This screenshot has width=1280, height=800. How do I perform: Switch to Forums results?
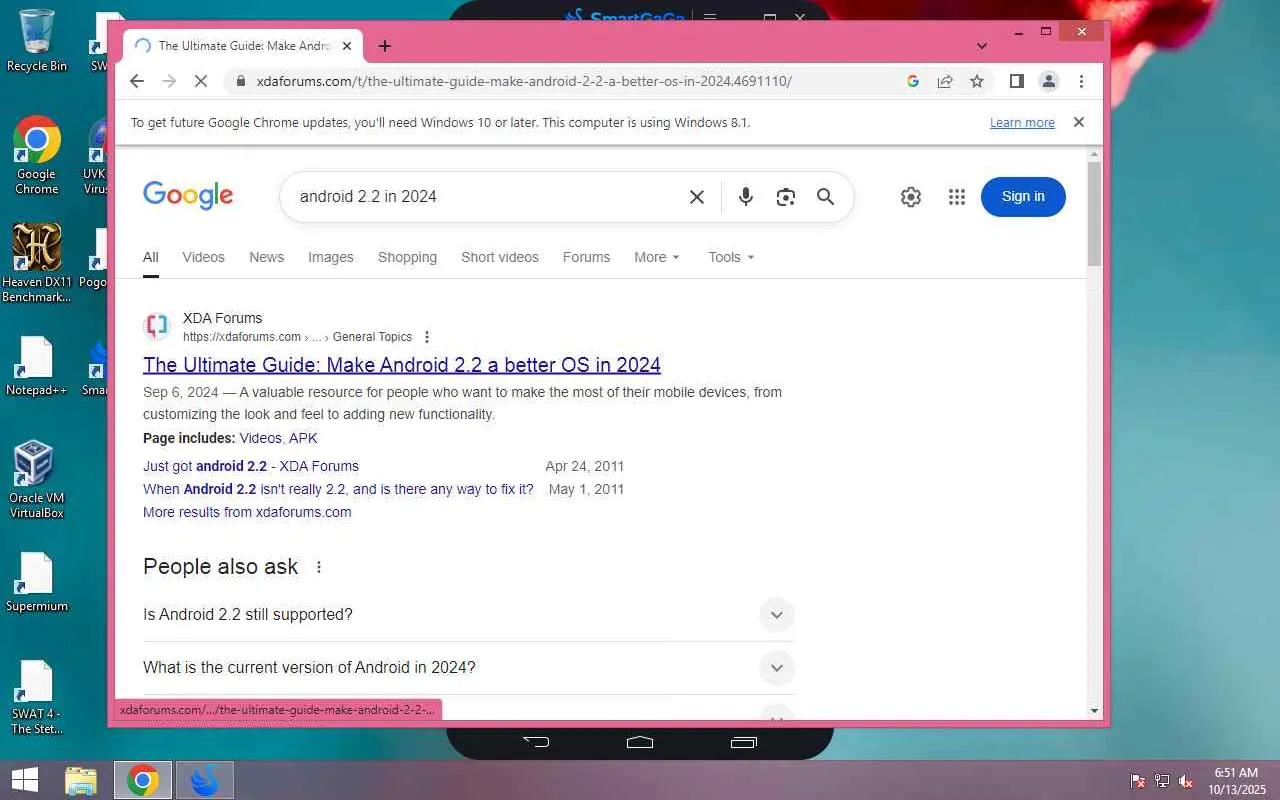[586, 257]
